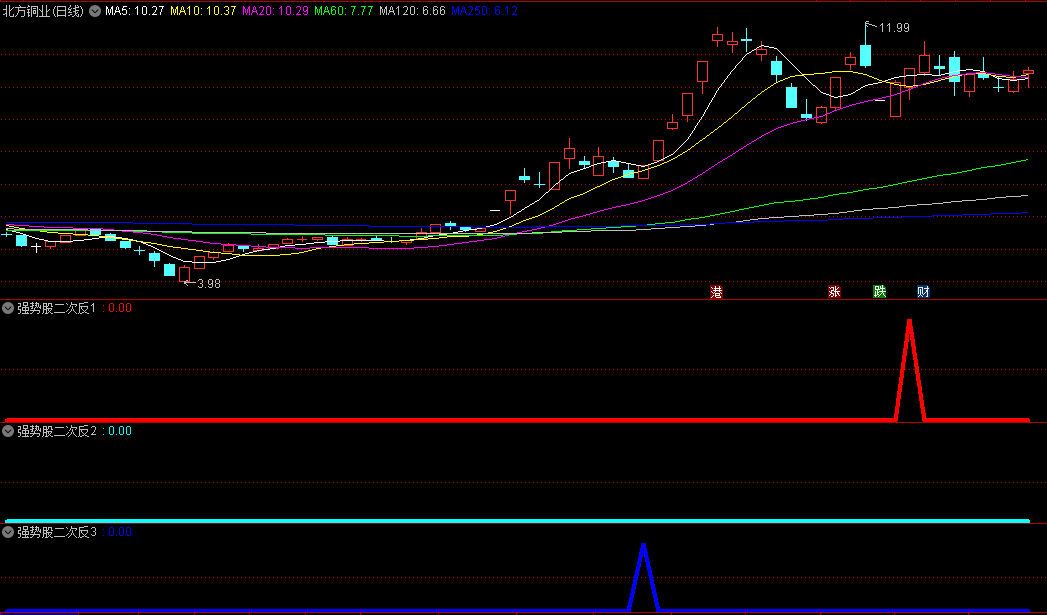This screenshot has height=615, width=1047.
Task: Expand 强势股二次反3 indicator menu arrow
Action: pos(9,532)
